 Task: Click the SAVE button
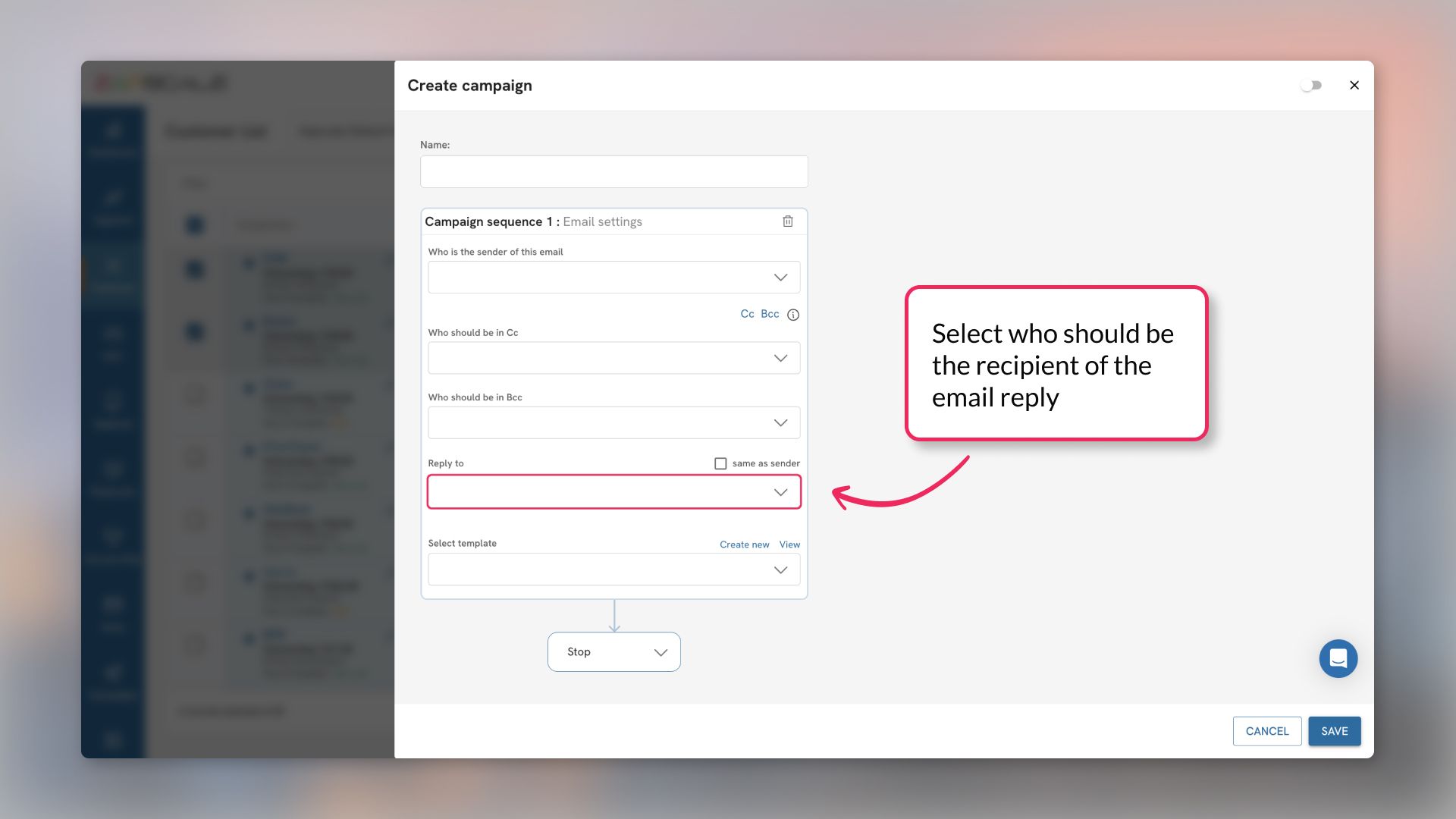(x=1334, y=731)
